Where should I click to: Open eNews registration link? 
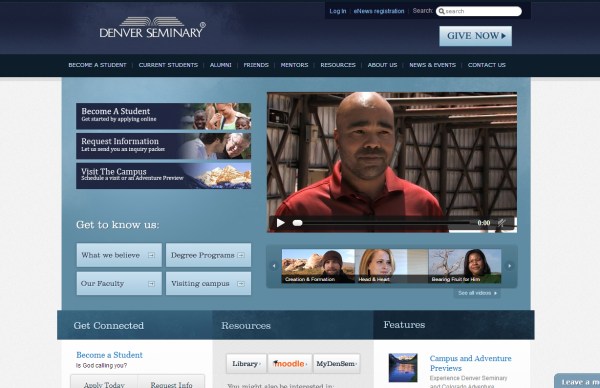tap(379, 11)
